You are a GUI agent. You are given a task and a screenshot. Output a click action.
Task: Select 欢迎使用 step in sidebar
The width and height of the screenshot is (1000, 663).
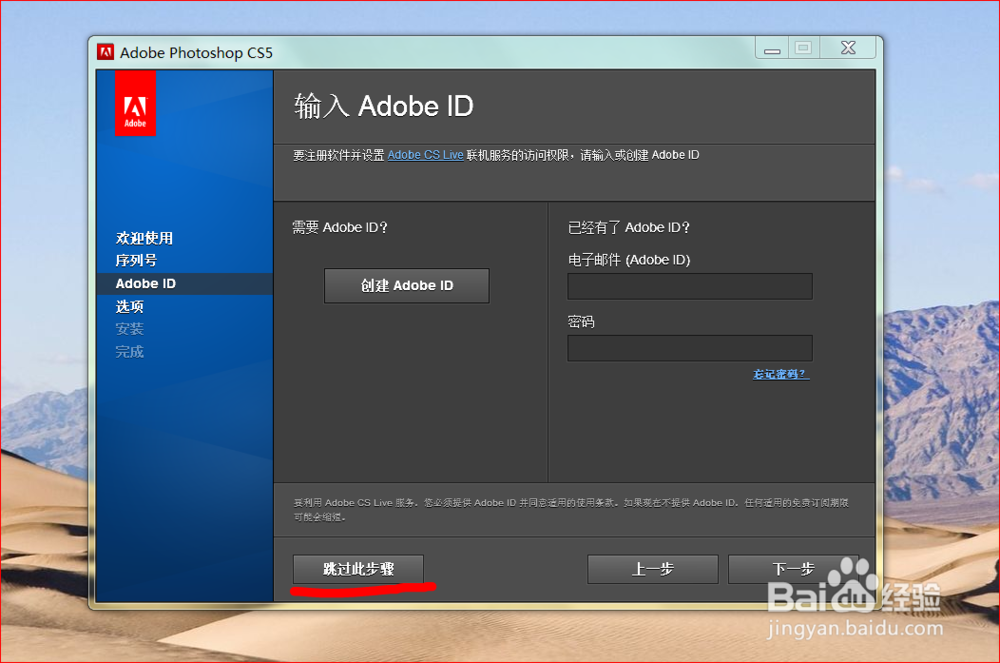coord(144,238)
